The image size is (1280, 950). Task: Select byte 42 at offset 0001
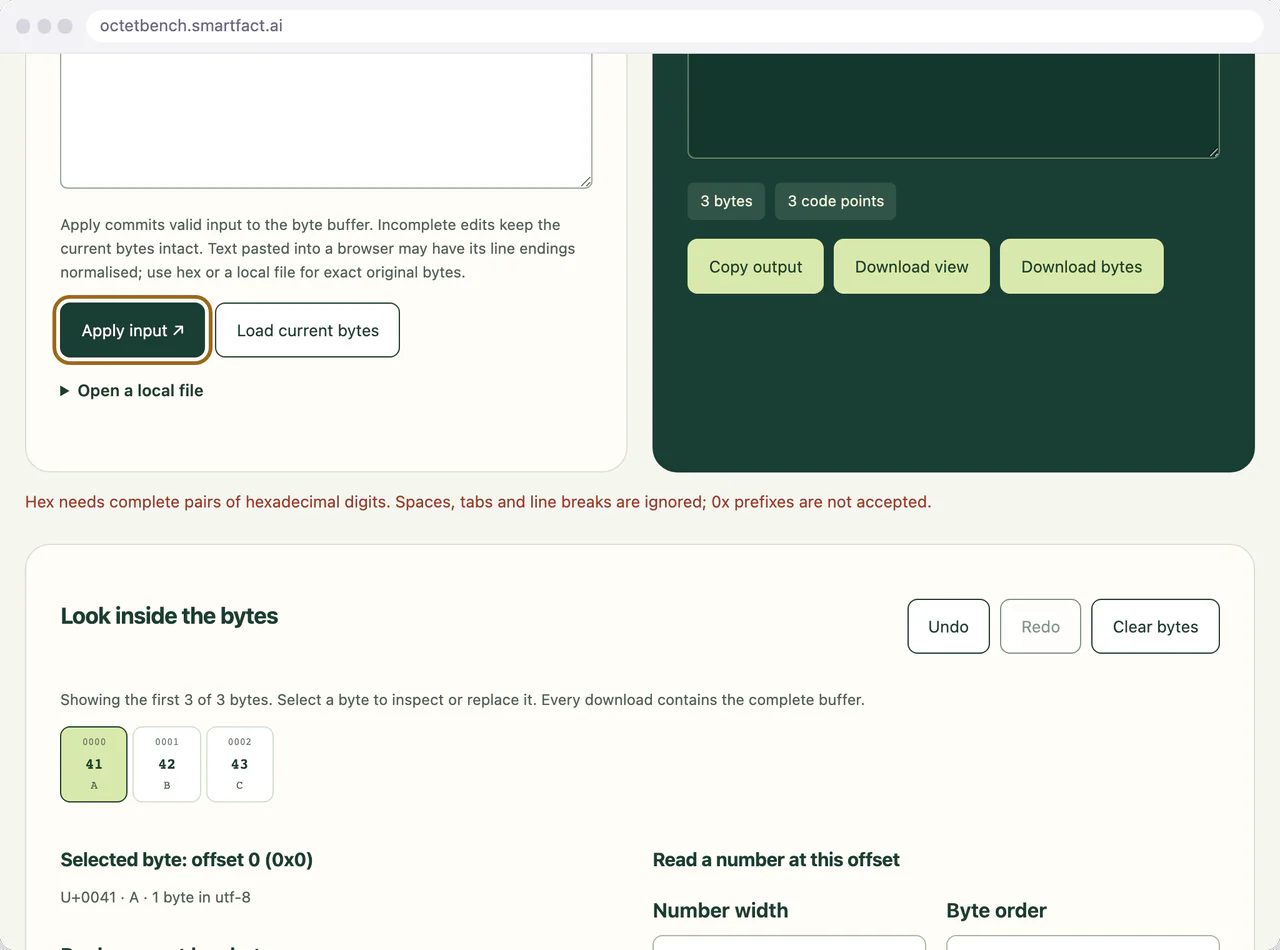[167, 764]
